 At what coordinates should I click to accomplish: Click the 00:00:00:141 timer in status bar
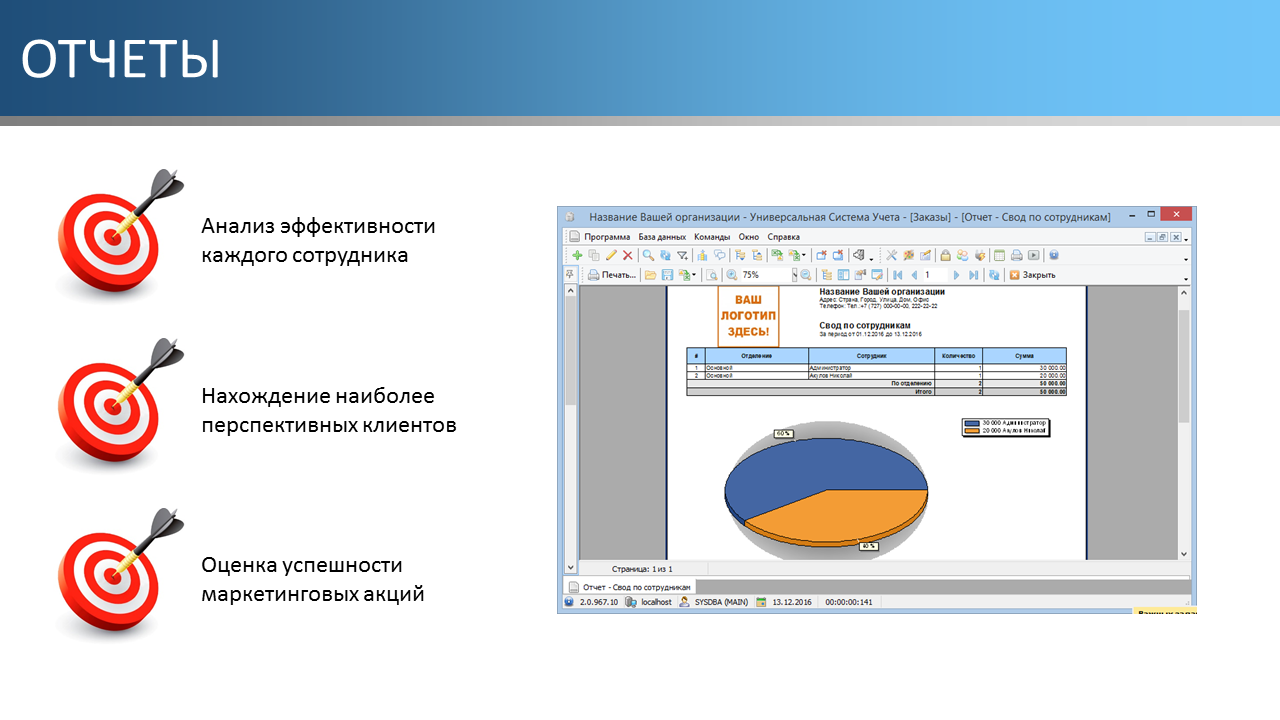point(848,602)
